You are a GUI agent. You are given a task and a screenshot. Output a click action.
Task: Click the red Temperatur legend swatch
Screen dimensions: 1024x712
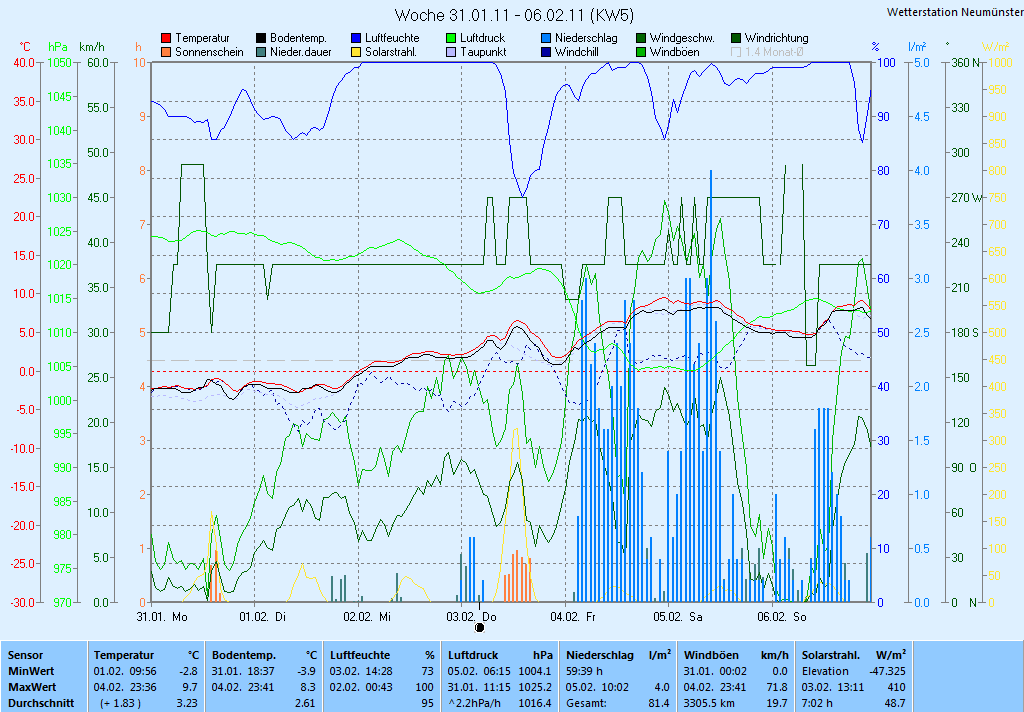166,38
